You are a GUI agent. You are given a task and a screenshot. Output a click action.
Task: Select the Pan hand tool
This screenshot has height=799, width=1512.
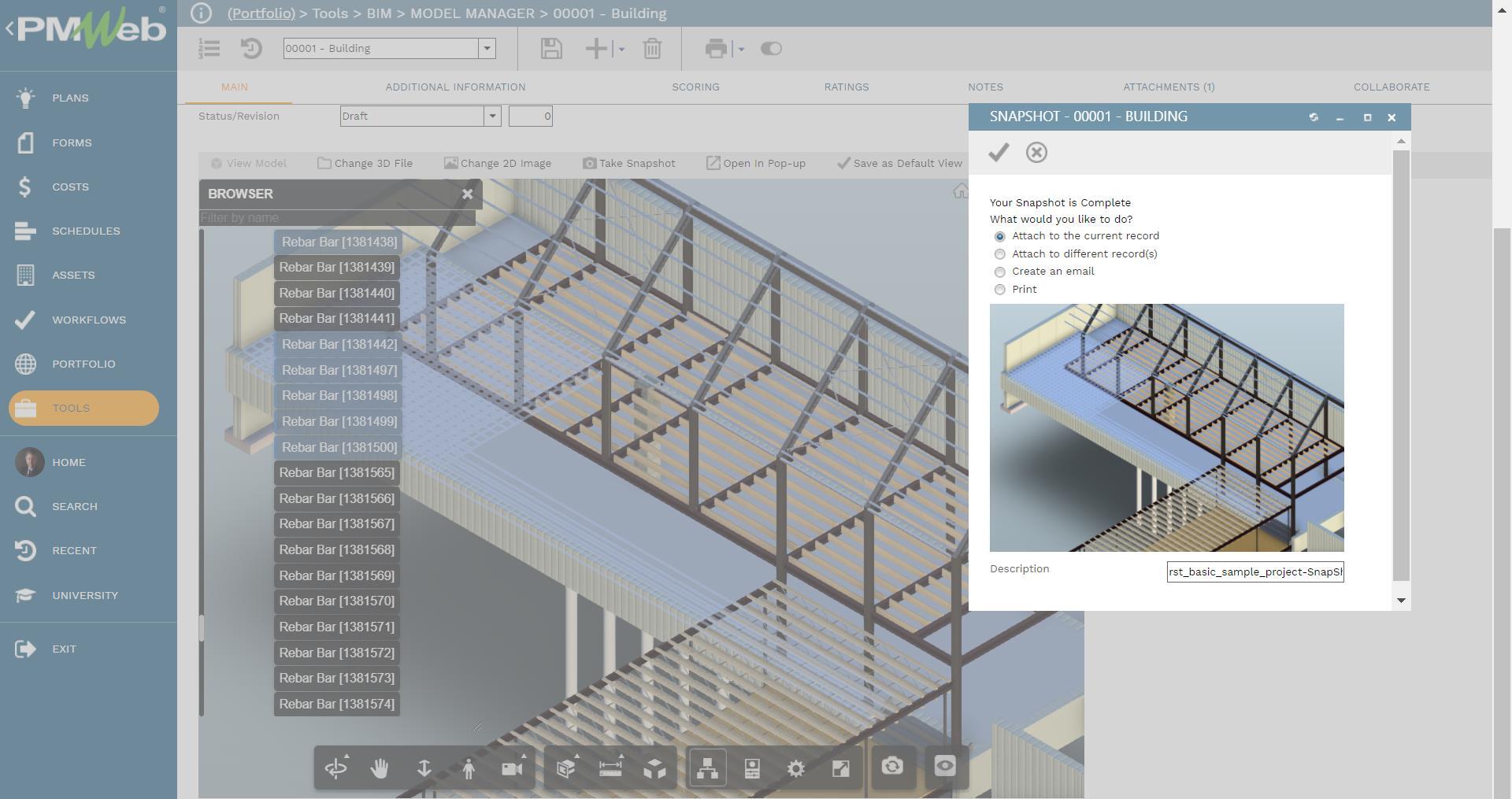[380, 768]
